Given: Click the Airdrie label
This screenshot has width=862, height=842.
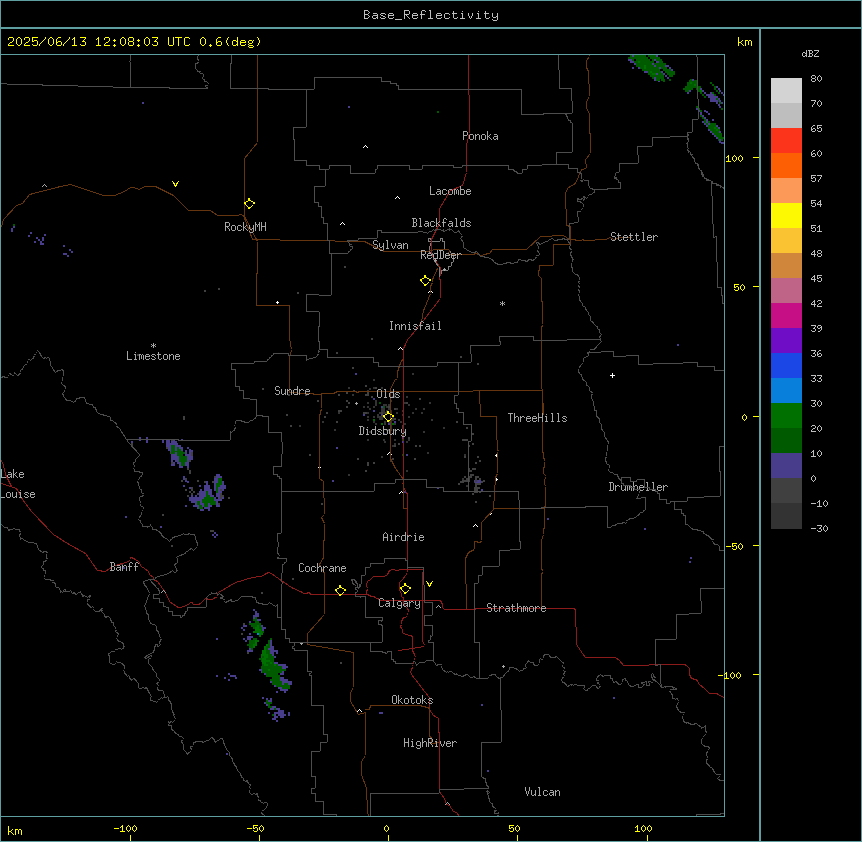Looking at the screenshot, I should coord(403,537).
